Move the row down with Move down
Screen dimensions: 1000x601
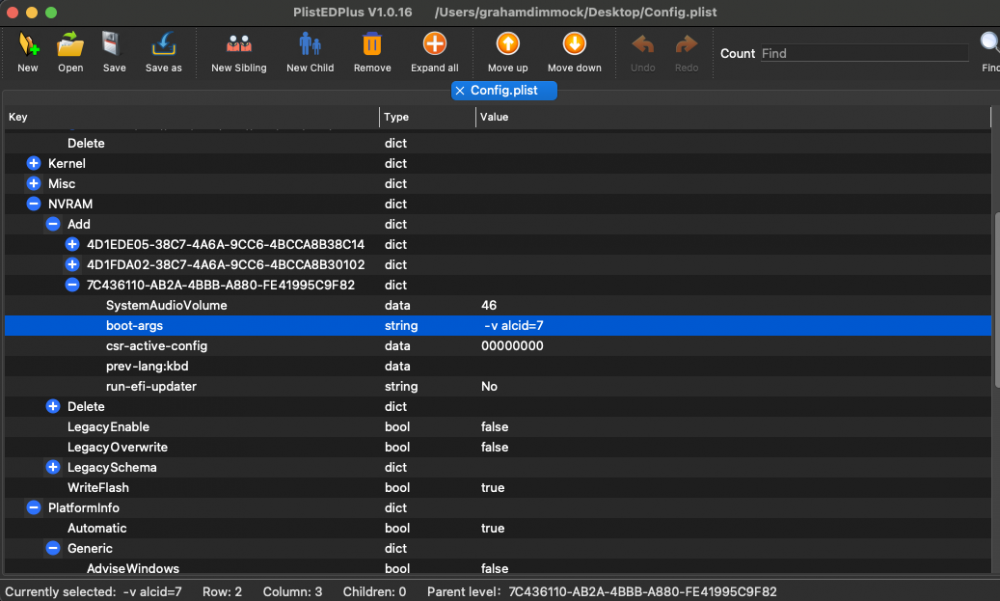point(574,44)
